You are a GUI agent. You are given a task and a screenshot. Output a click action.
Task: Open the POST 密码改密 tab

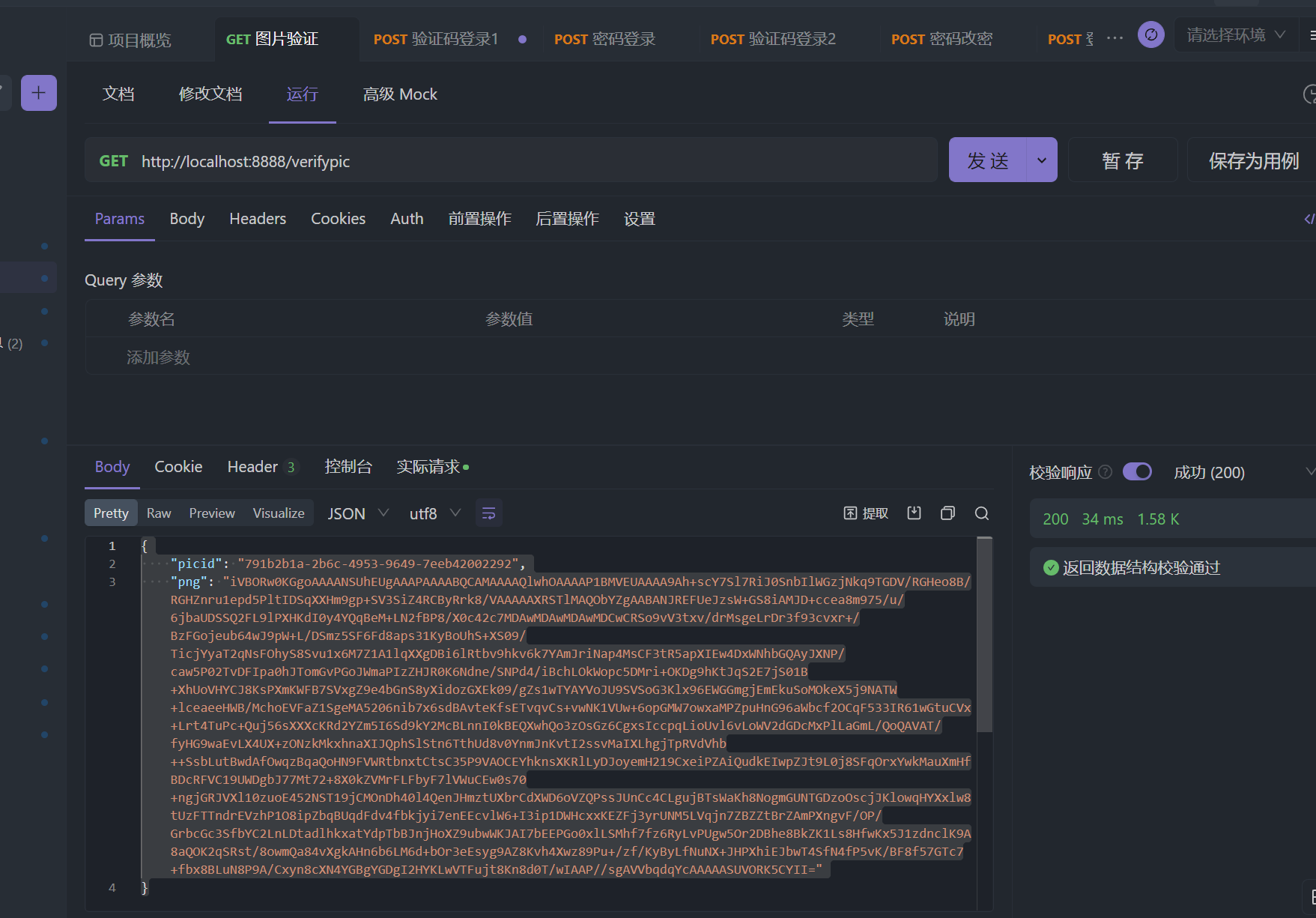[x=941, y=39]
